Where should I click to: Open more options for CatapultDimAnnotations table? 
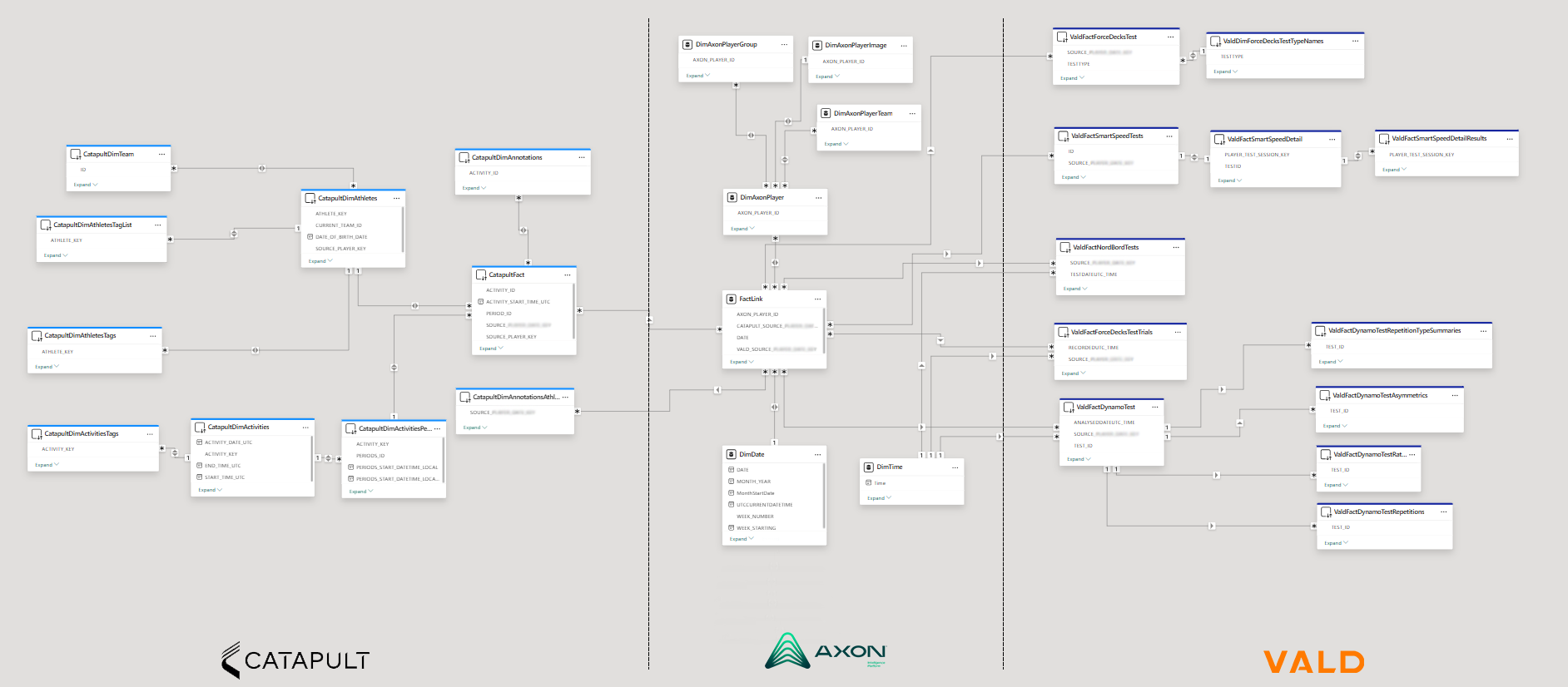(x=582, y=157)
